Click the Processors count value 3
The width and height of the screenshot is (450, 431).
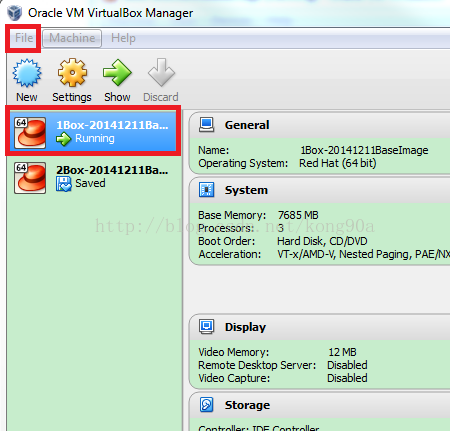pyautogui.click(x=281, y=228)
